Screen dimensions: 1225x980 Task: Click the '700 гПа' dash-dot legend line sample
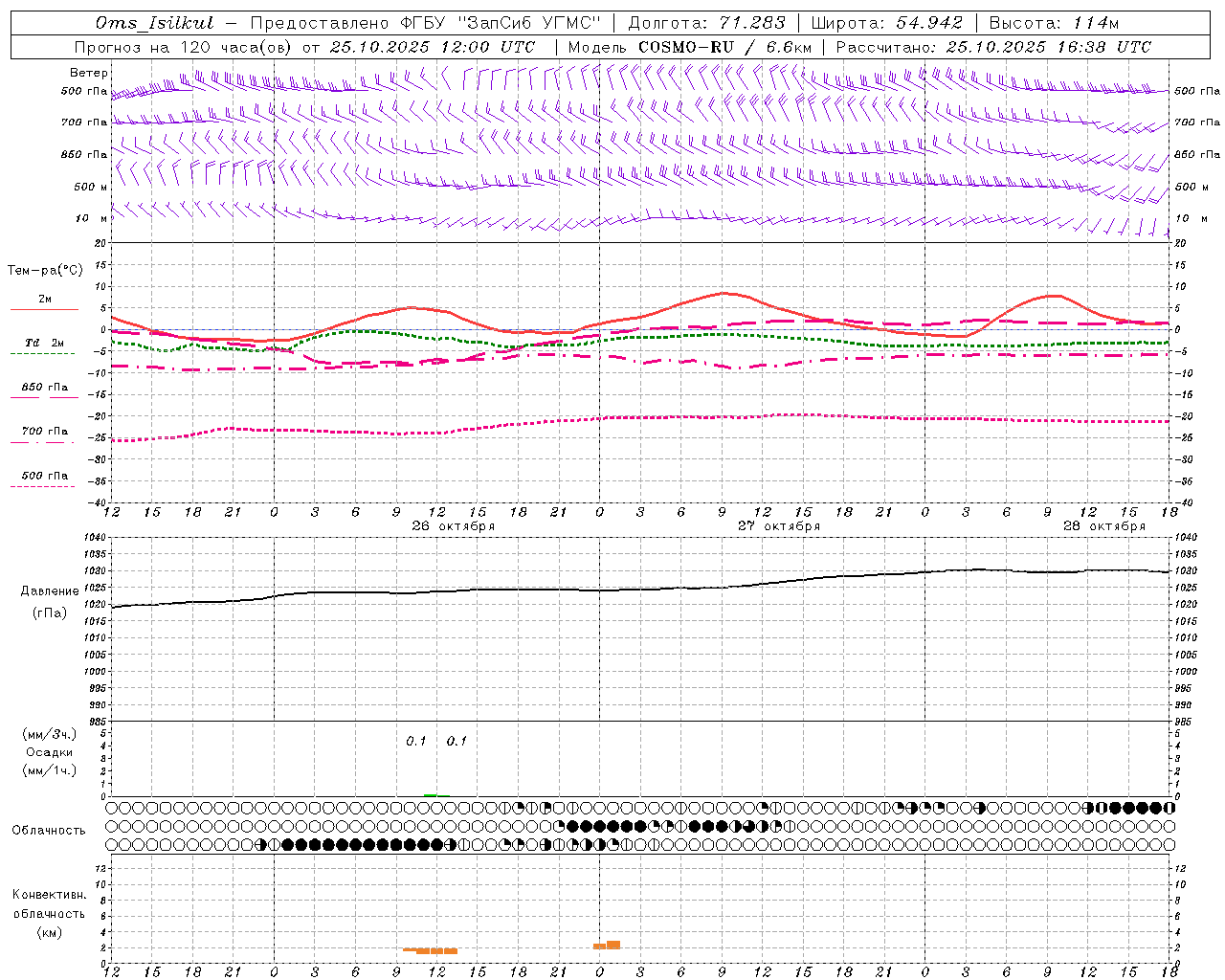tap(42, 442)
